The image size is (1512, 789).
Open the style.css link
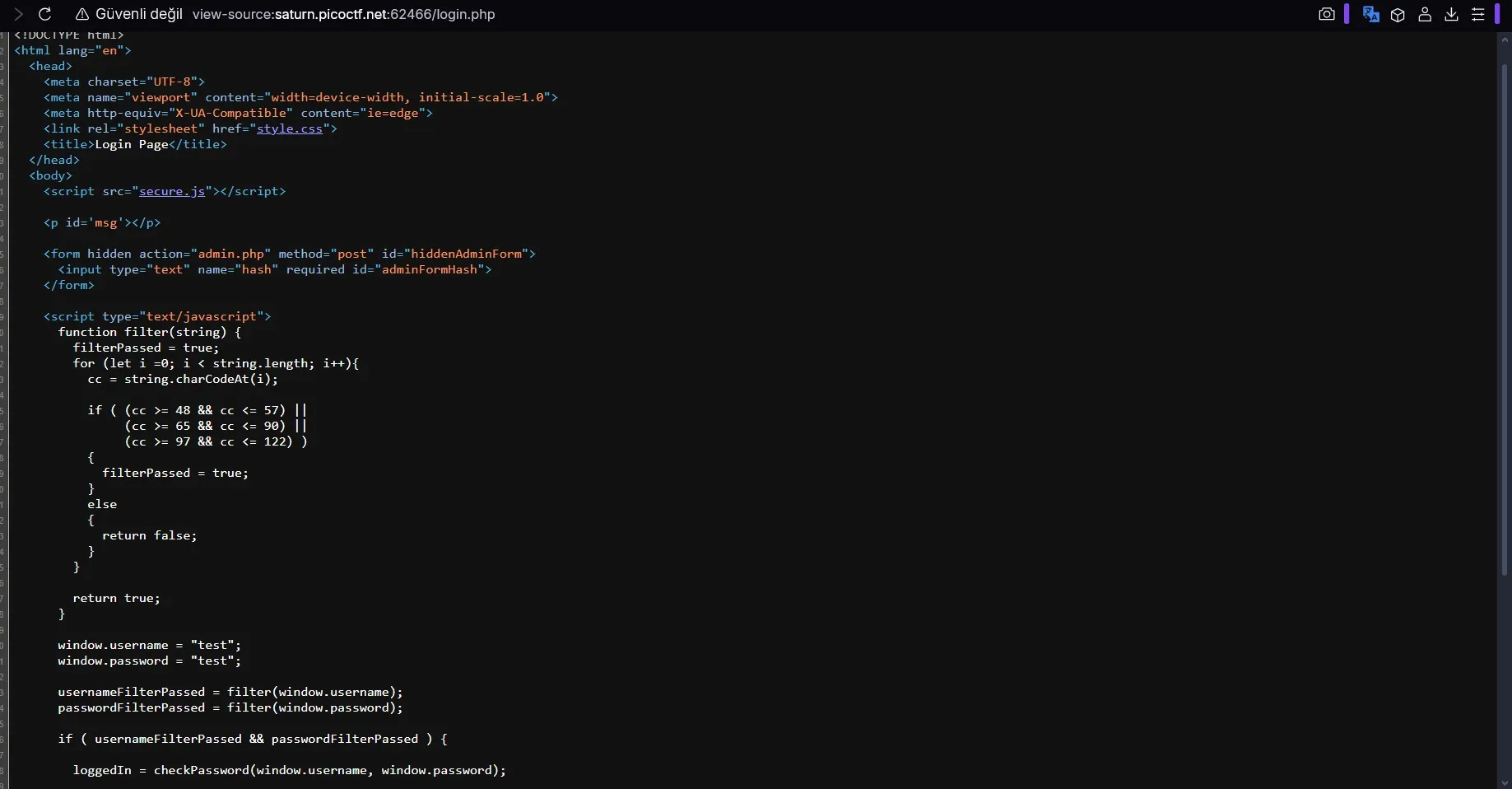point(290,128)
